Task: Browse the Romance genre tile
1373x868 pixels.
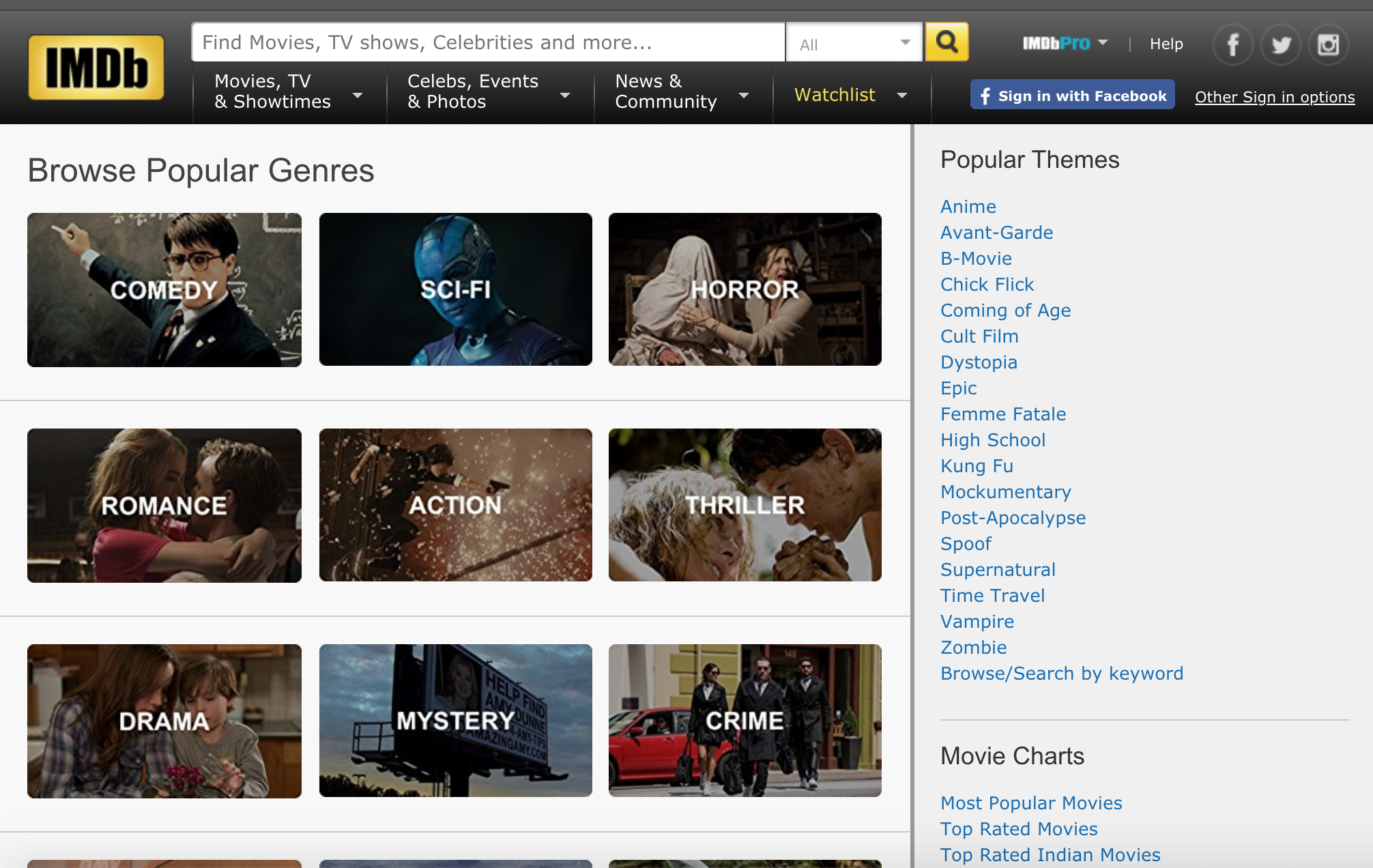Action: [x=164, y=506]
